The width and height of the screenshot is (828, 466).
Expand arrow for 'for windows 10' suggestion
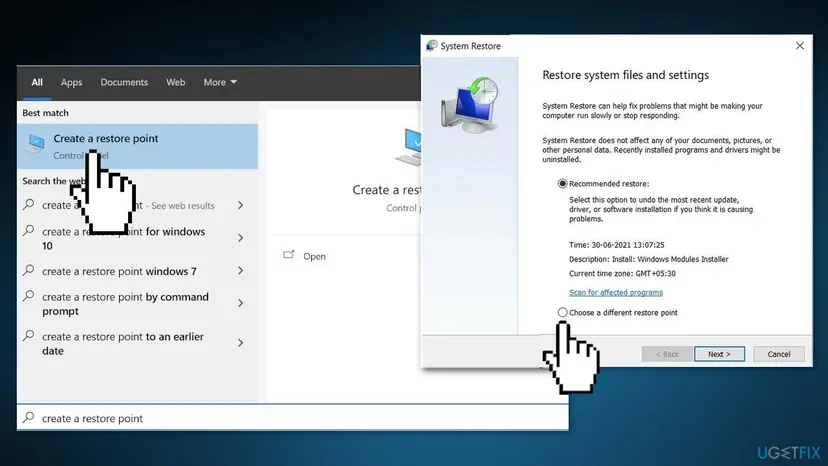tap(240, 238)
